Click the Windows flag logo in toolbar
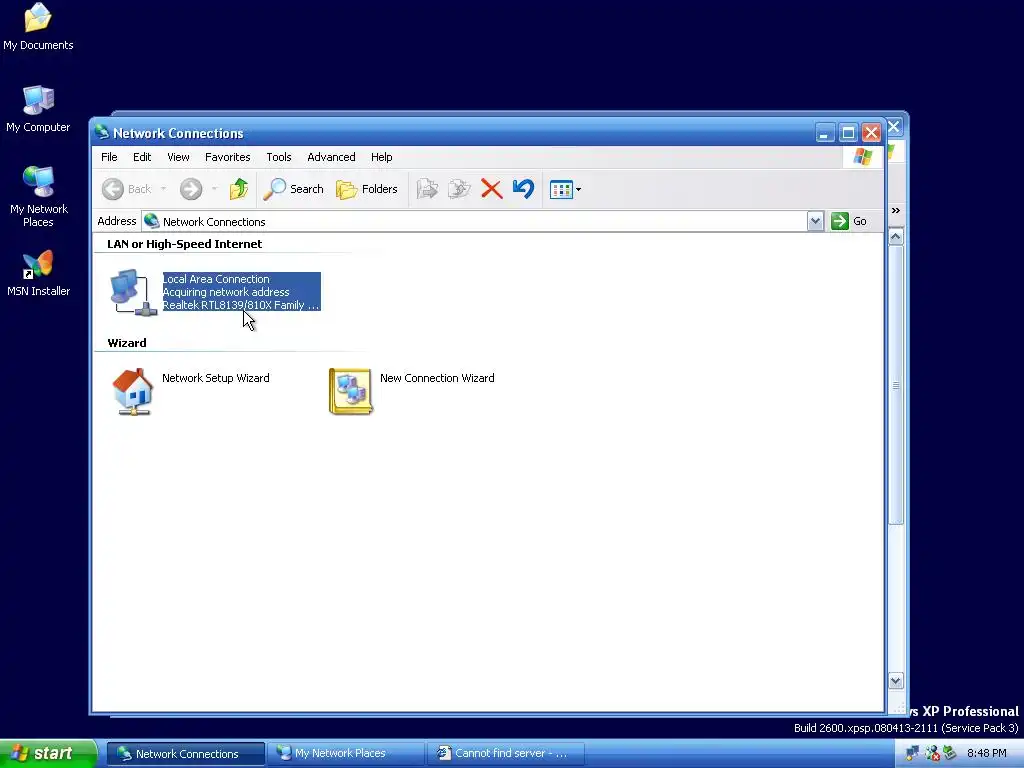This screenshot has height=768, width=1024. point(863,157)
